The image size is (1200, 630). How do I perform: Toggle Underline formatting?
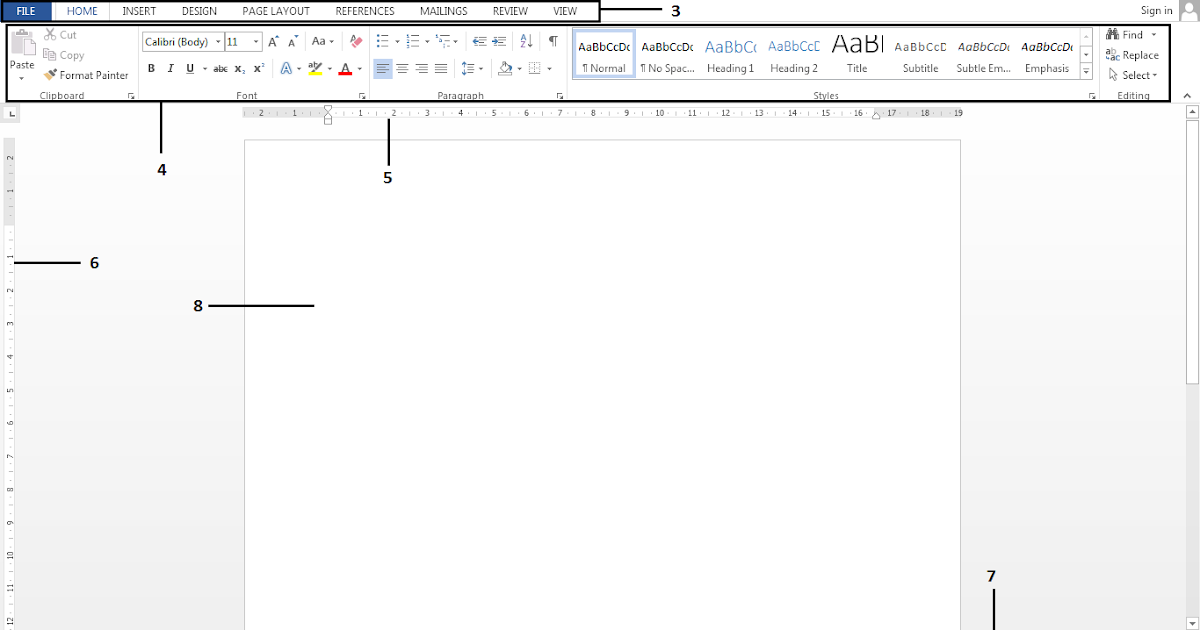[188, 68]
